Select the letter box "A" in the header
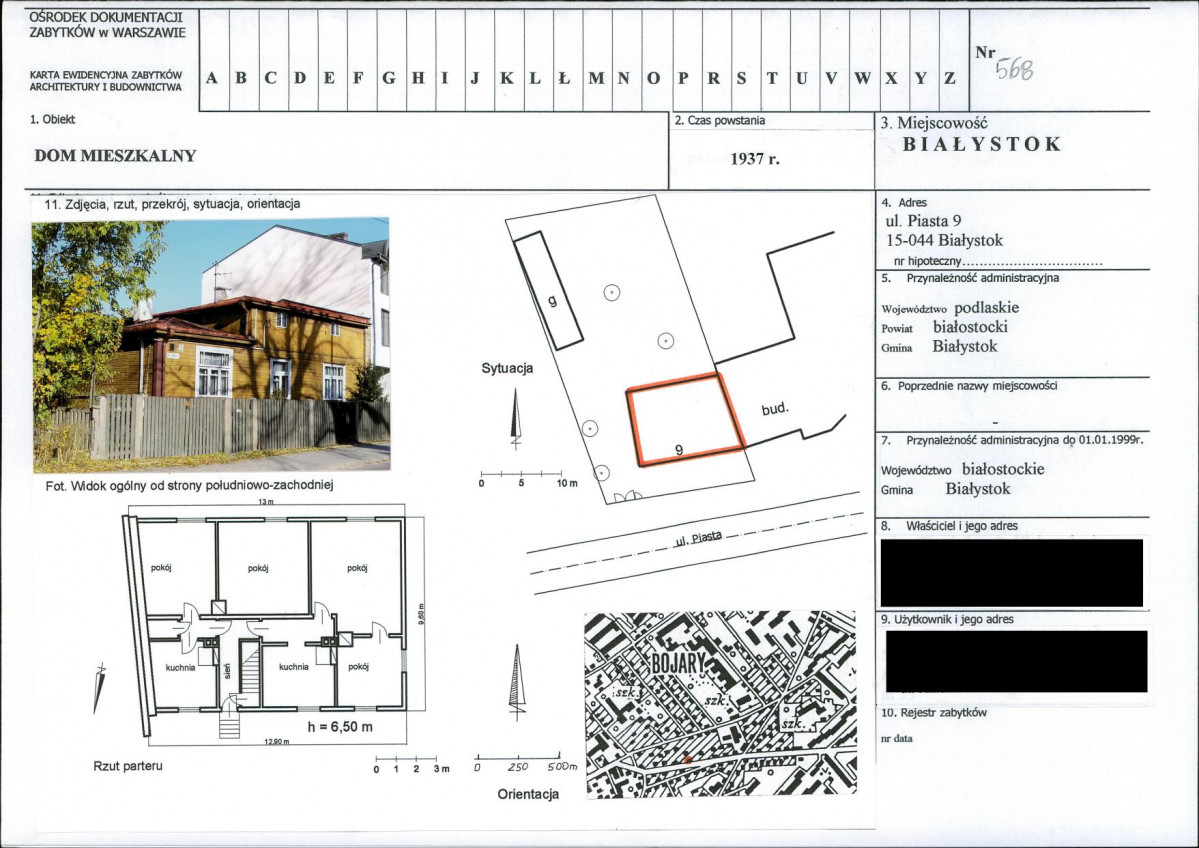Viewport: 1199px width, 848px height. coord(213,78)
